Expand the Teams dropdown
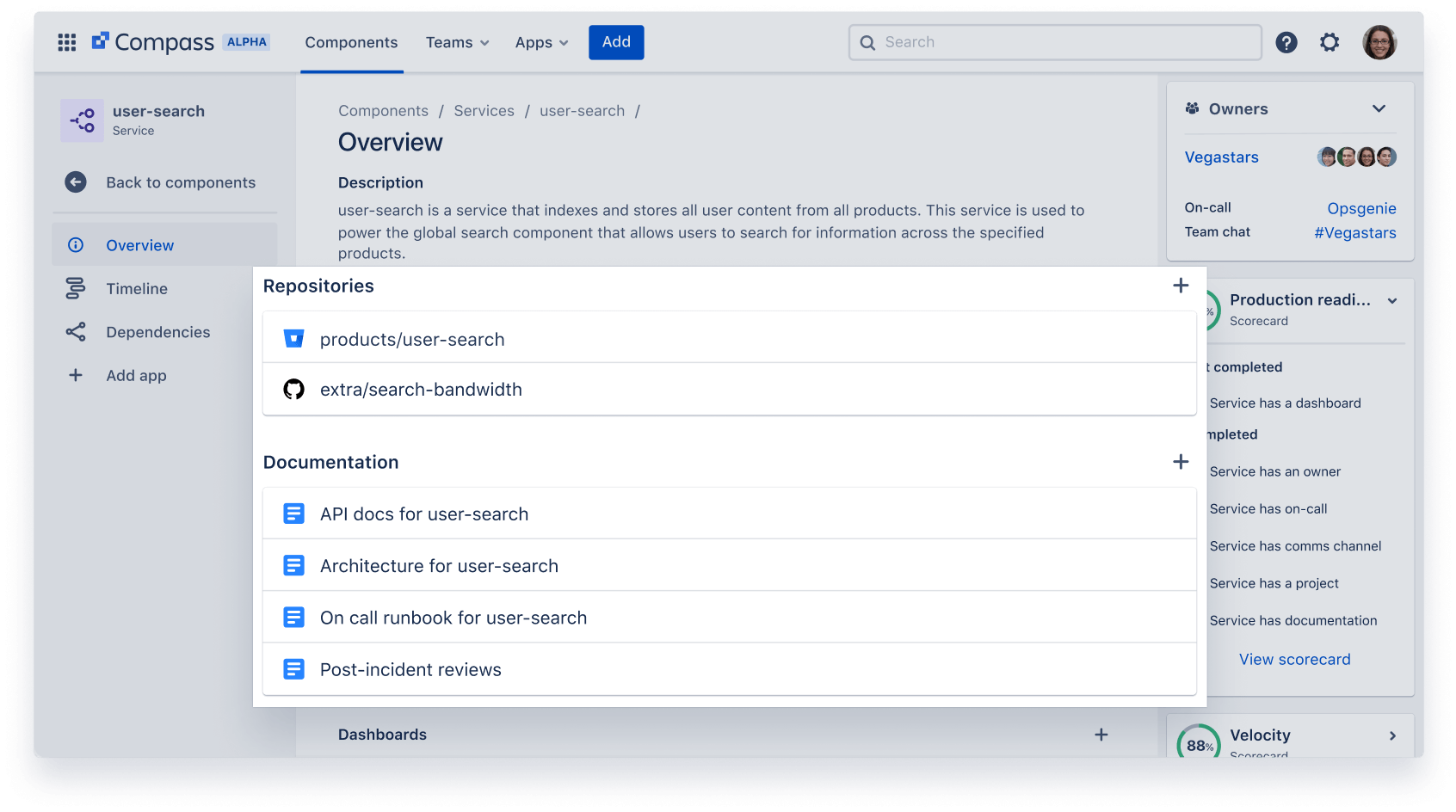This screenshot has width=1456, height=812. coord(457,42)
